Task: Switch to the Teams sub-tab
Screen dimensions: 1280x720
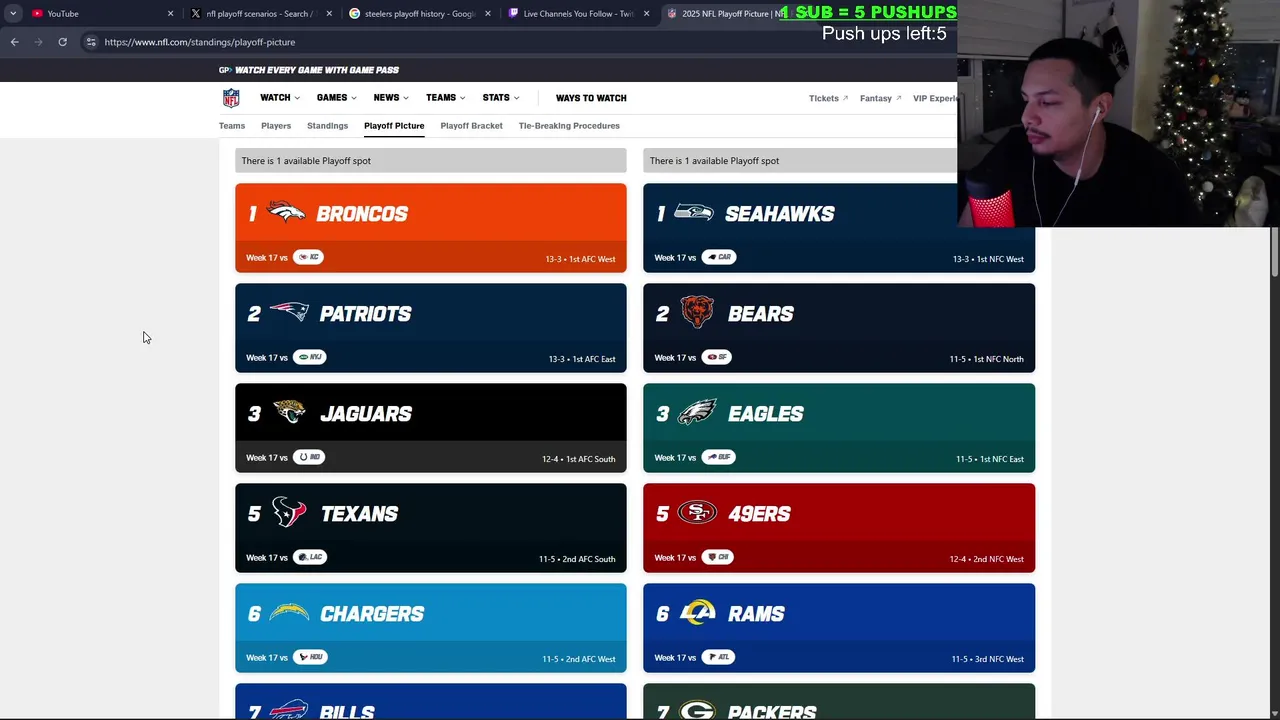Action: [232, 126]
